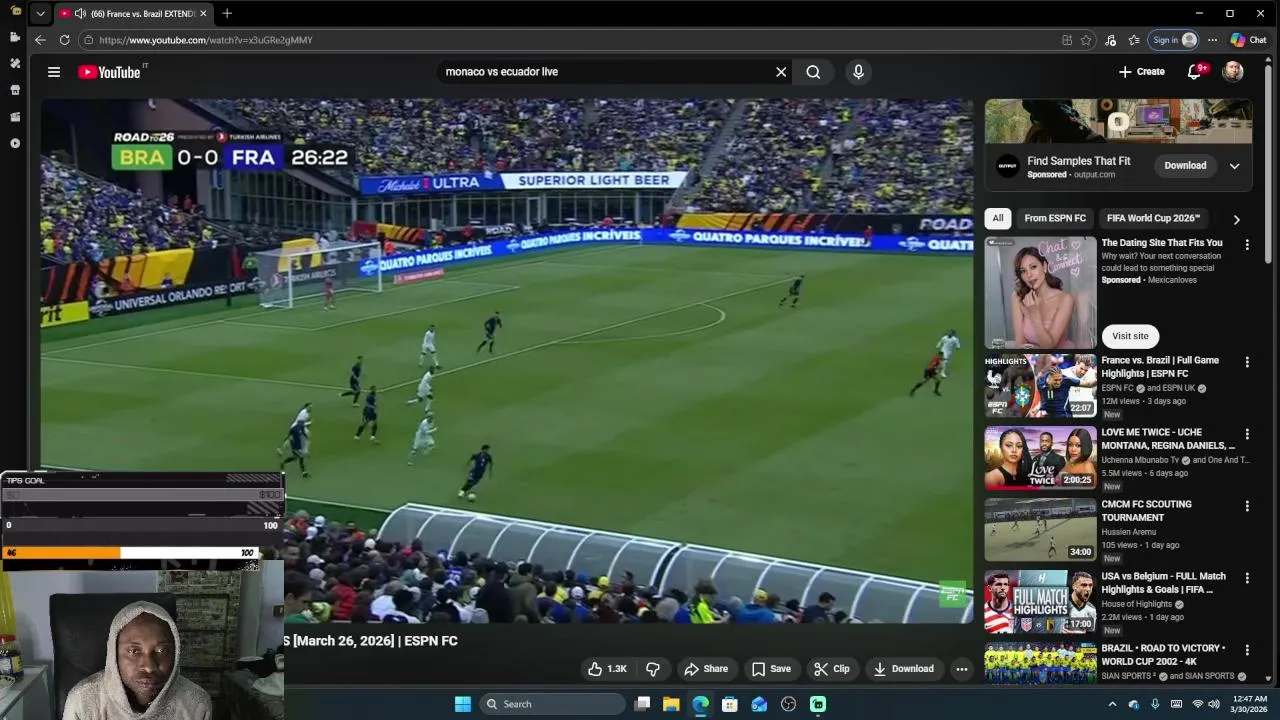The width and height of the screenshot is (1280, 720).
Task: Expand the Find Samples That Fit ad chevron
Action: pos(1234,166)
